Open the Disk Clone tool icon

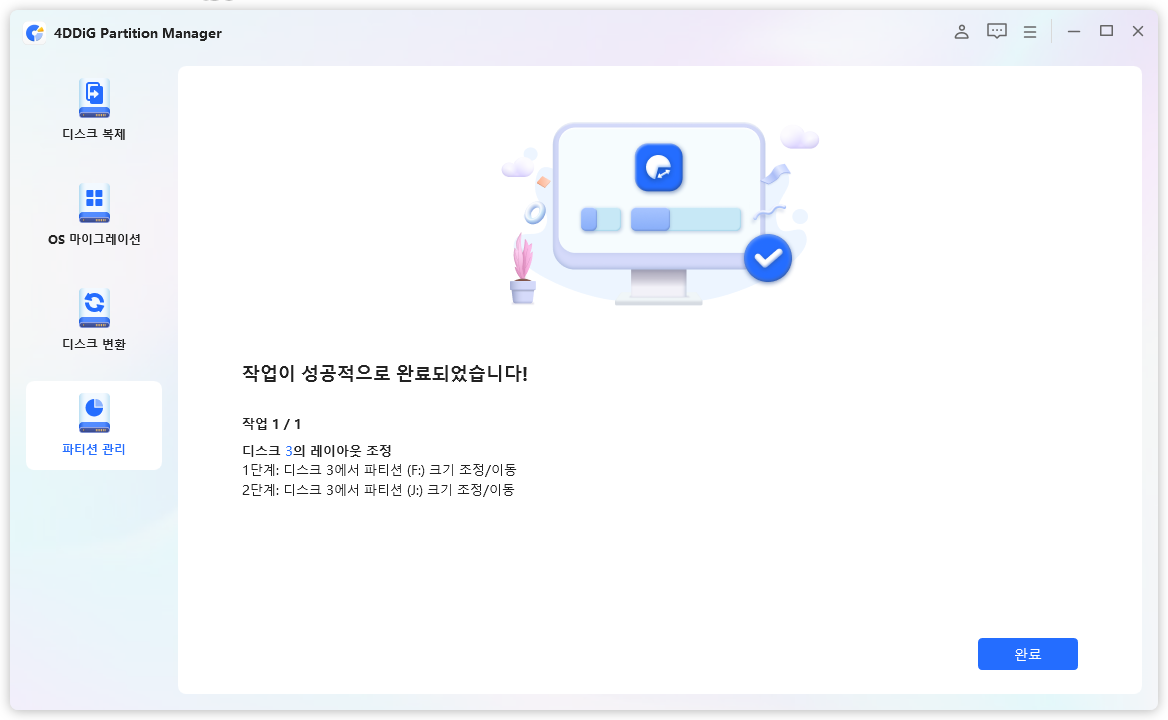click(x=93, y=97)
